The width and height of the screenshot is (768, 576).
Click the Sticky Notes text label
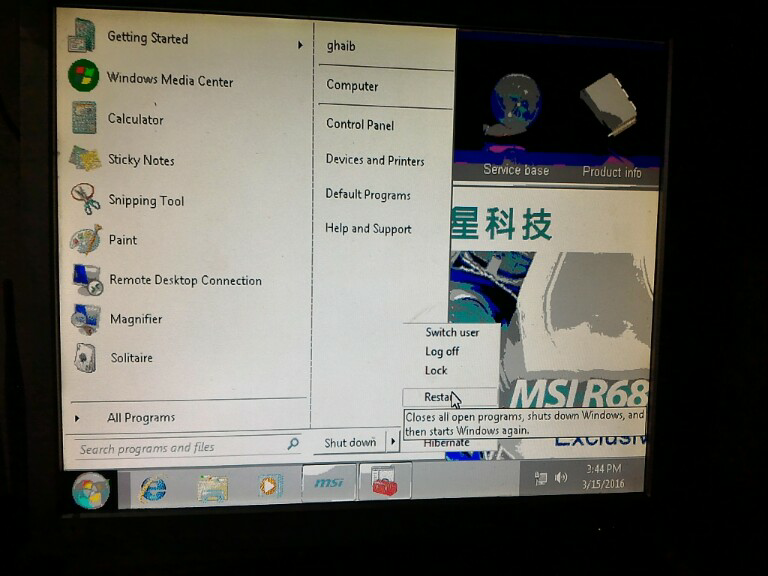point(141,160)
